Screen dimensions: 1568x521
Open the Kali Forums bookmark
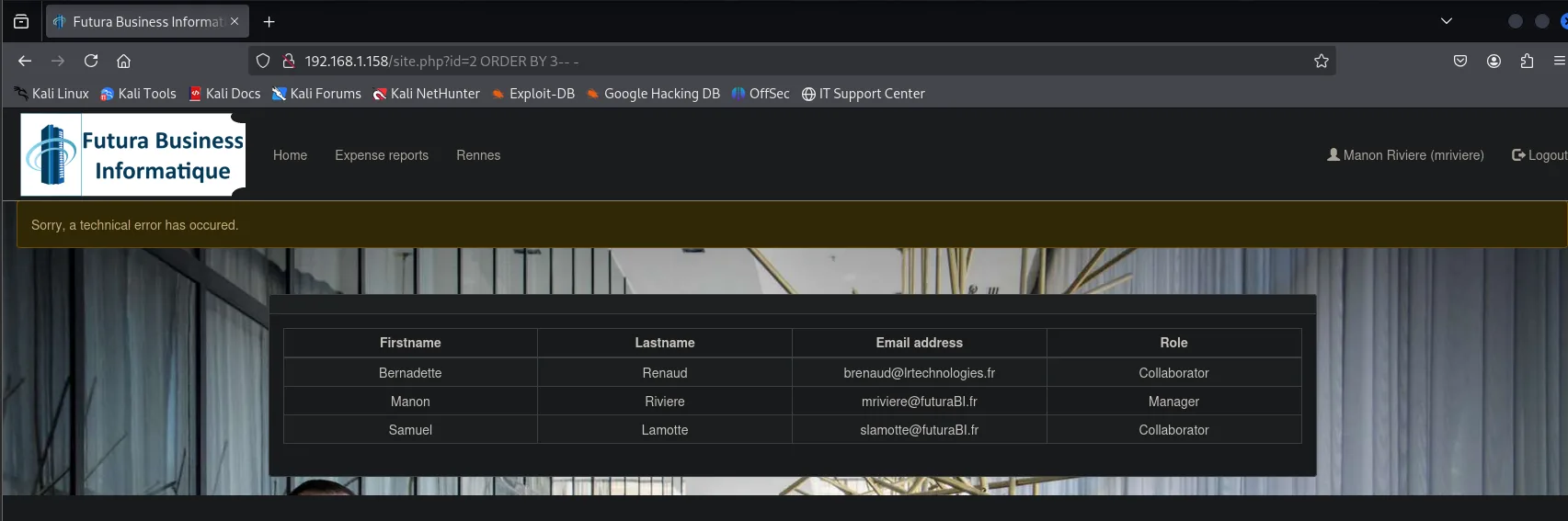click(x=316, y=94)
